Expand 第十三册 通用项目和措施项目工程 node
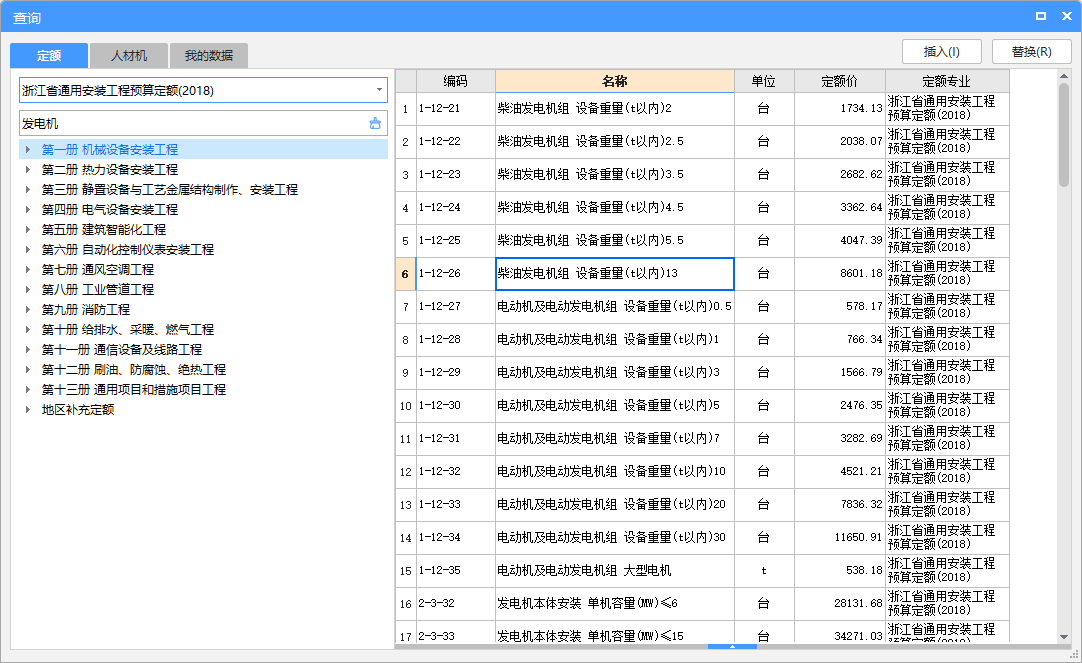The width and height of the screenshot is (1082, 663). 28,389
